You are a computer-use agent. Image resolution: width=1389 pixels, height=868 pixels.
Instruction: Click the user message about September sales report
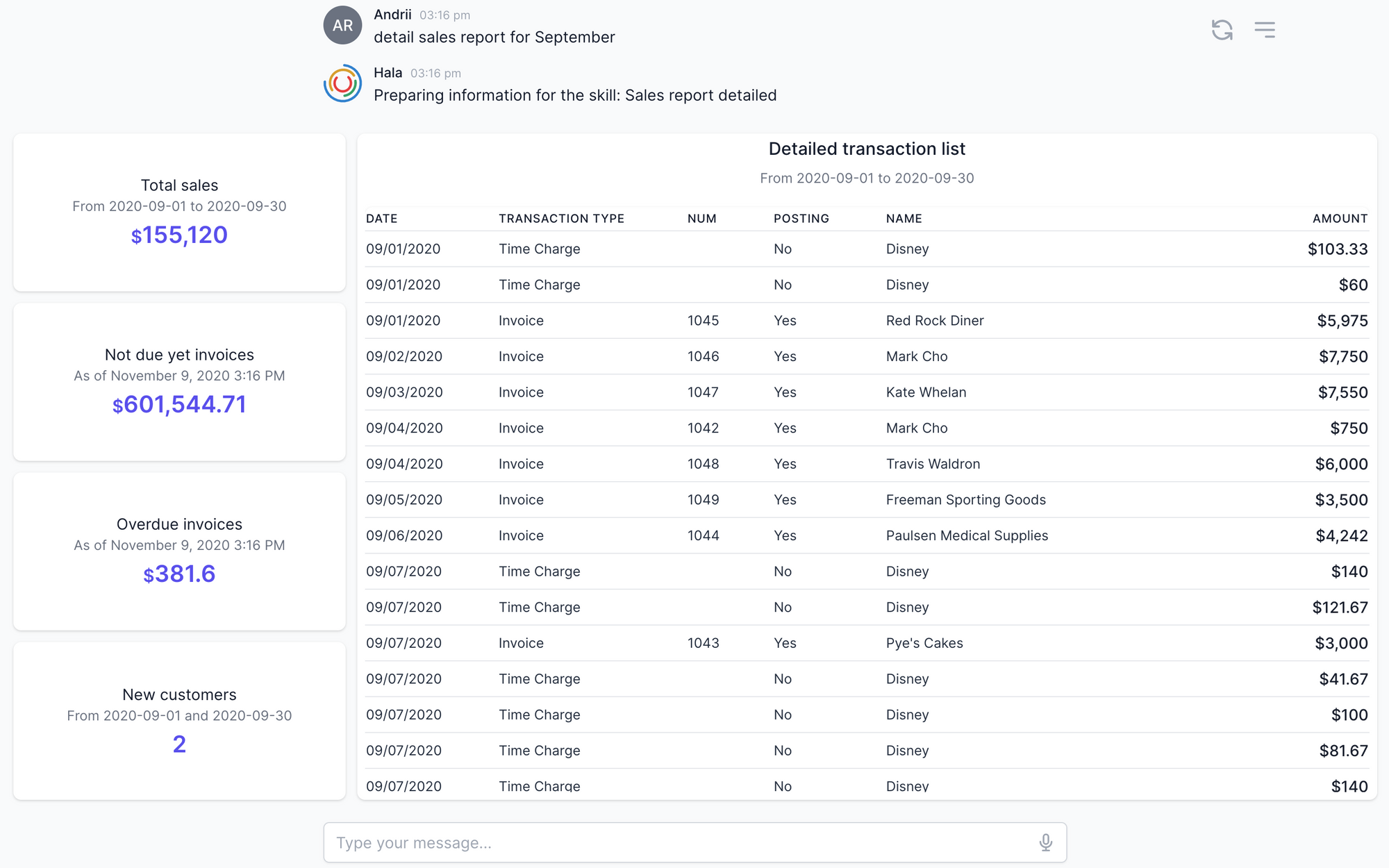pyautogui.click(x=494, y=37)
